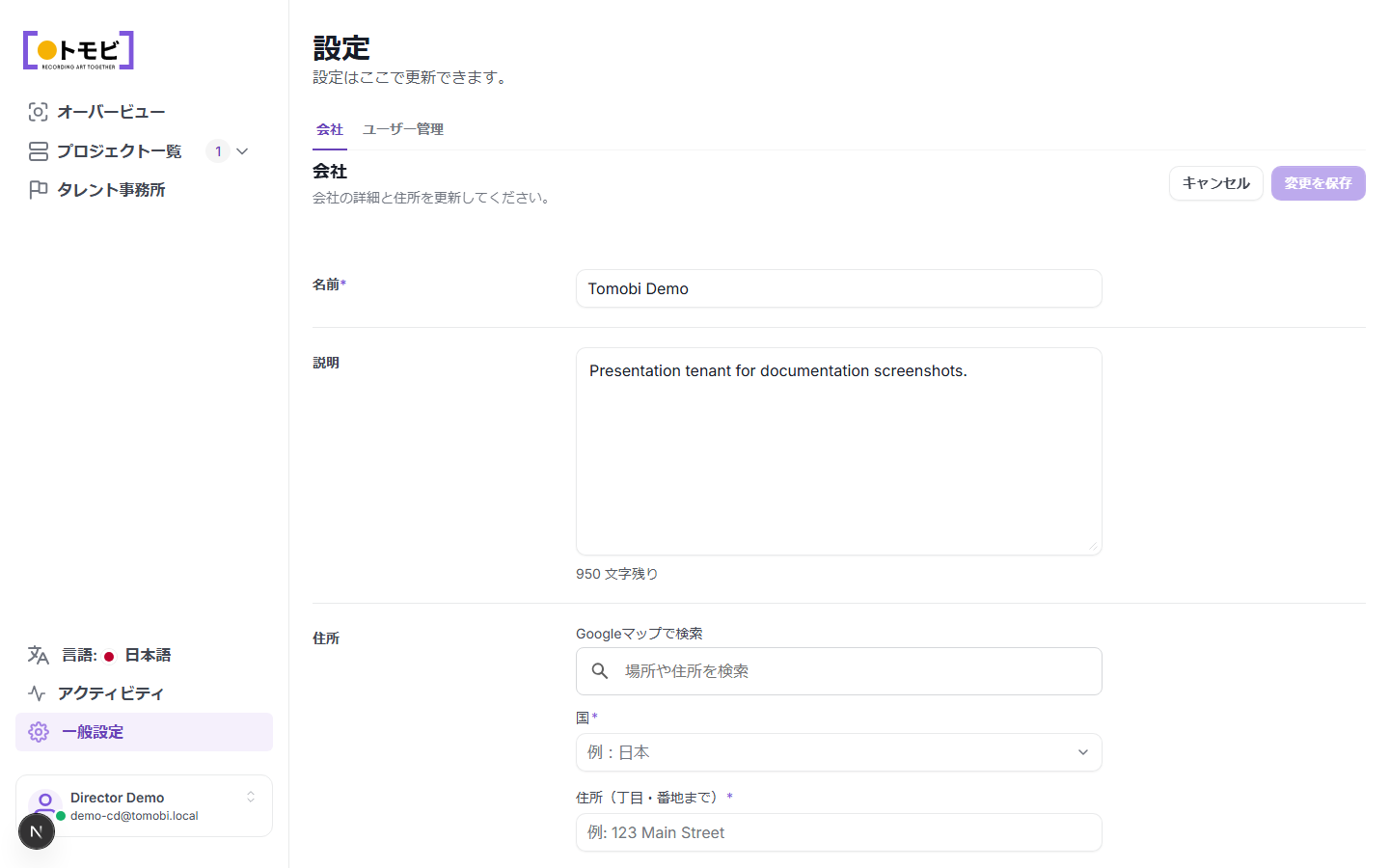Click the タレント事務所 flag icon
The image size is (1389, 868).
point(38,190)
